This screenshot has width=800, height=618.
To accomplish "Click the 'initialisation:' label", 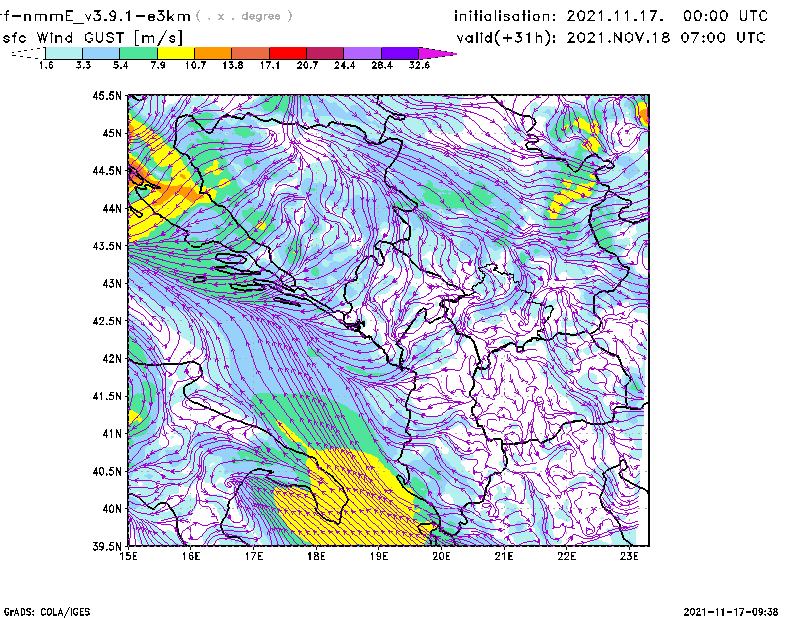I will coord(504,16).
